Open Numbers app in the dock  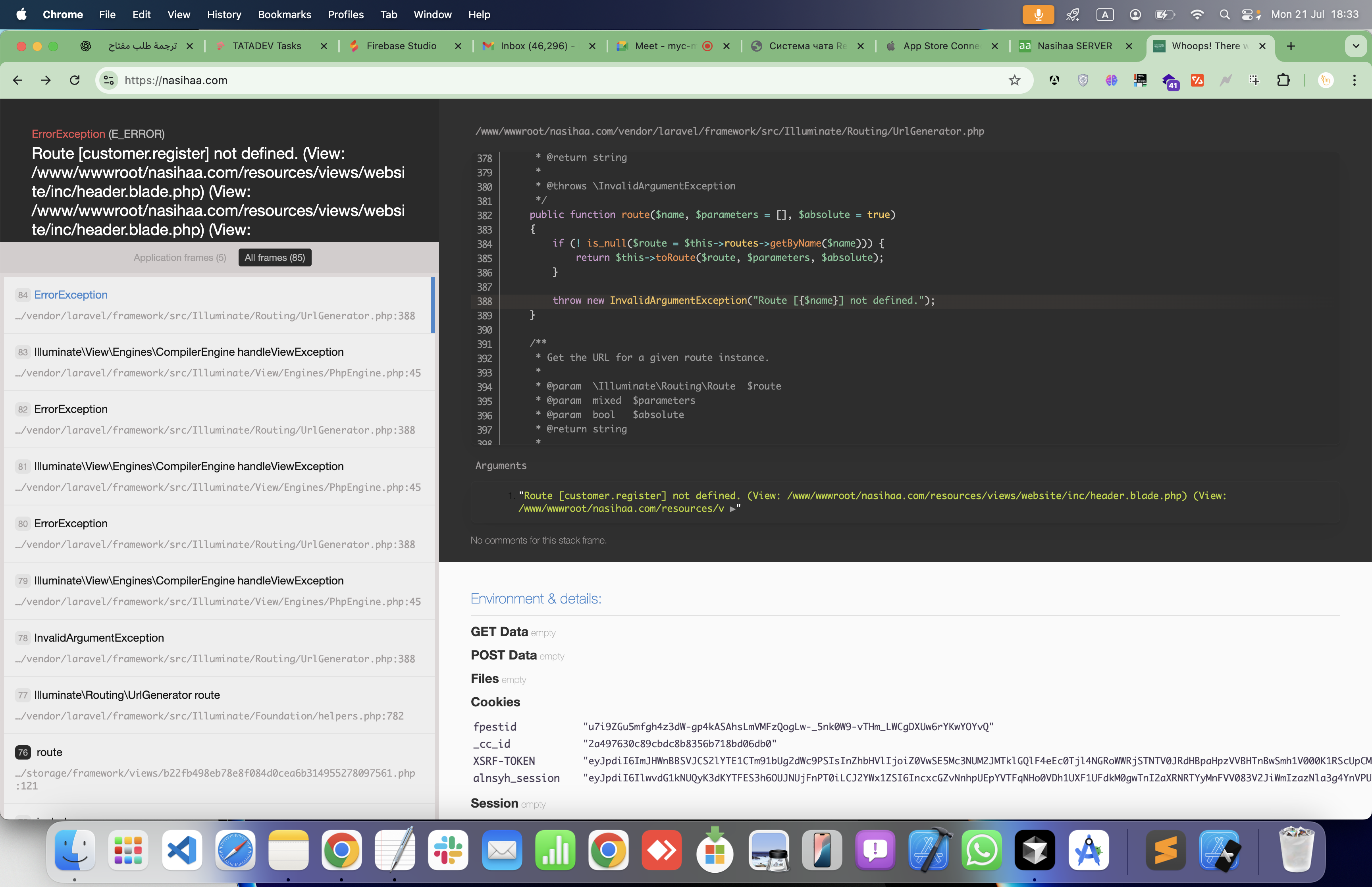555,850
